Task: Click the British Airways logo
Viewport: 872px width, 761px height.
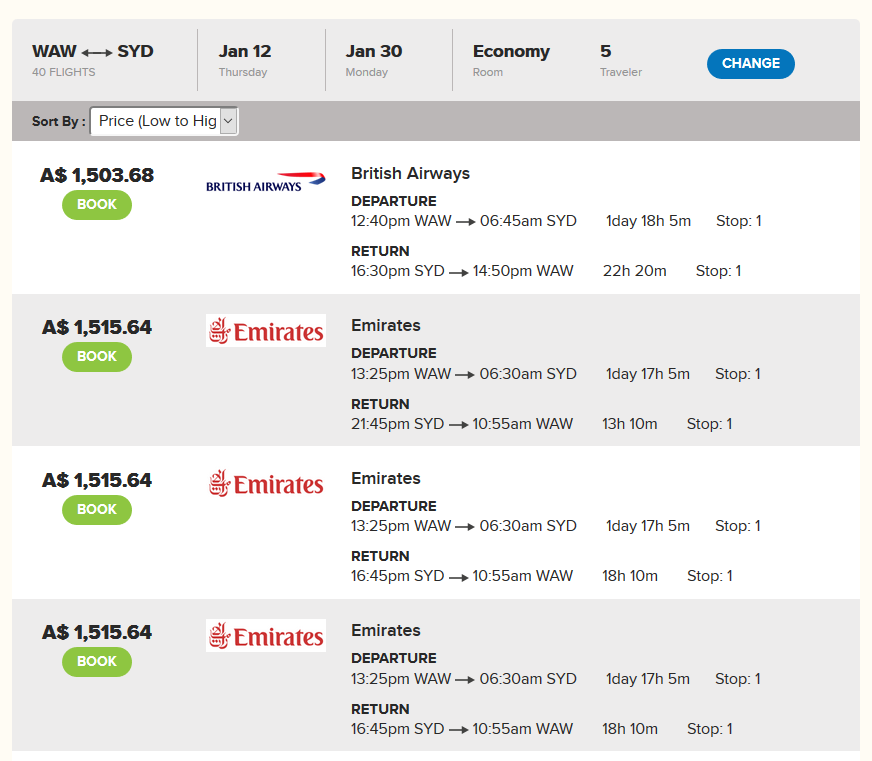Action: (x=266, y=182)
